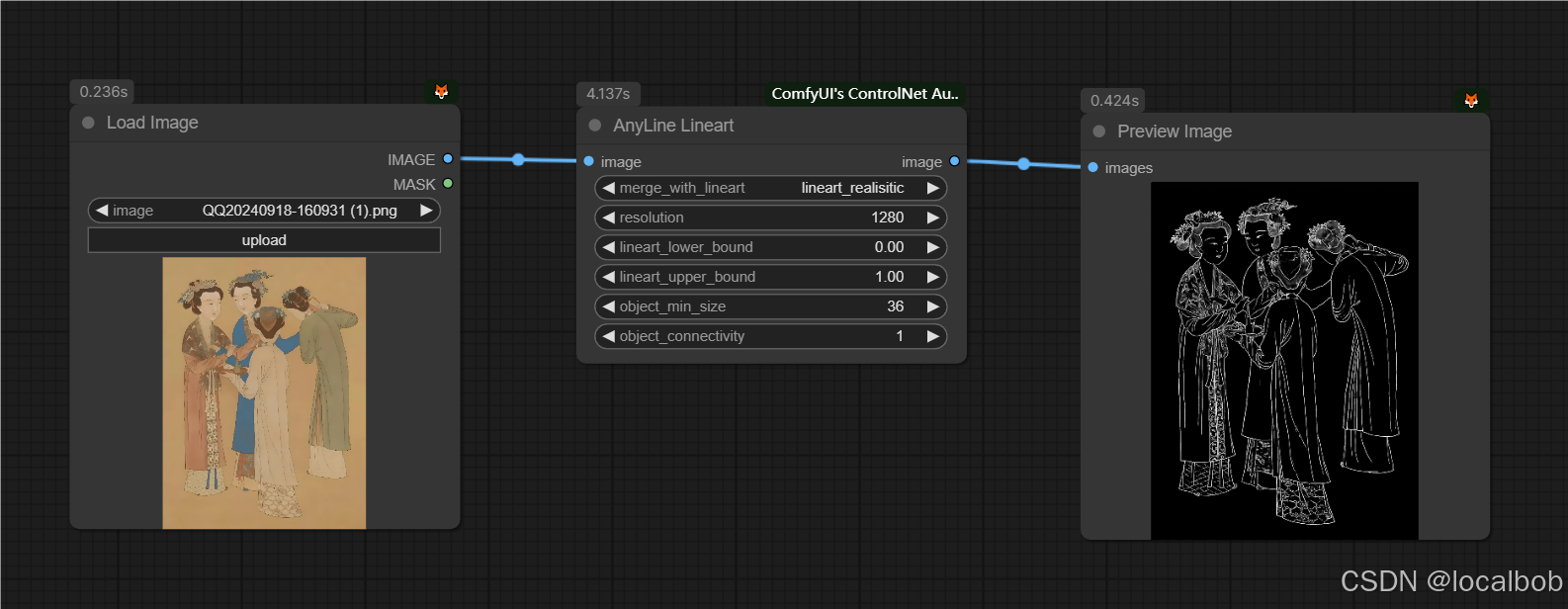Decrease lineart_upper_bound value
The height and width of the screenshot is (609, 1568).
pos(608,277)
